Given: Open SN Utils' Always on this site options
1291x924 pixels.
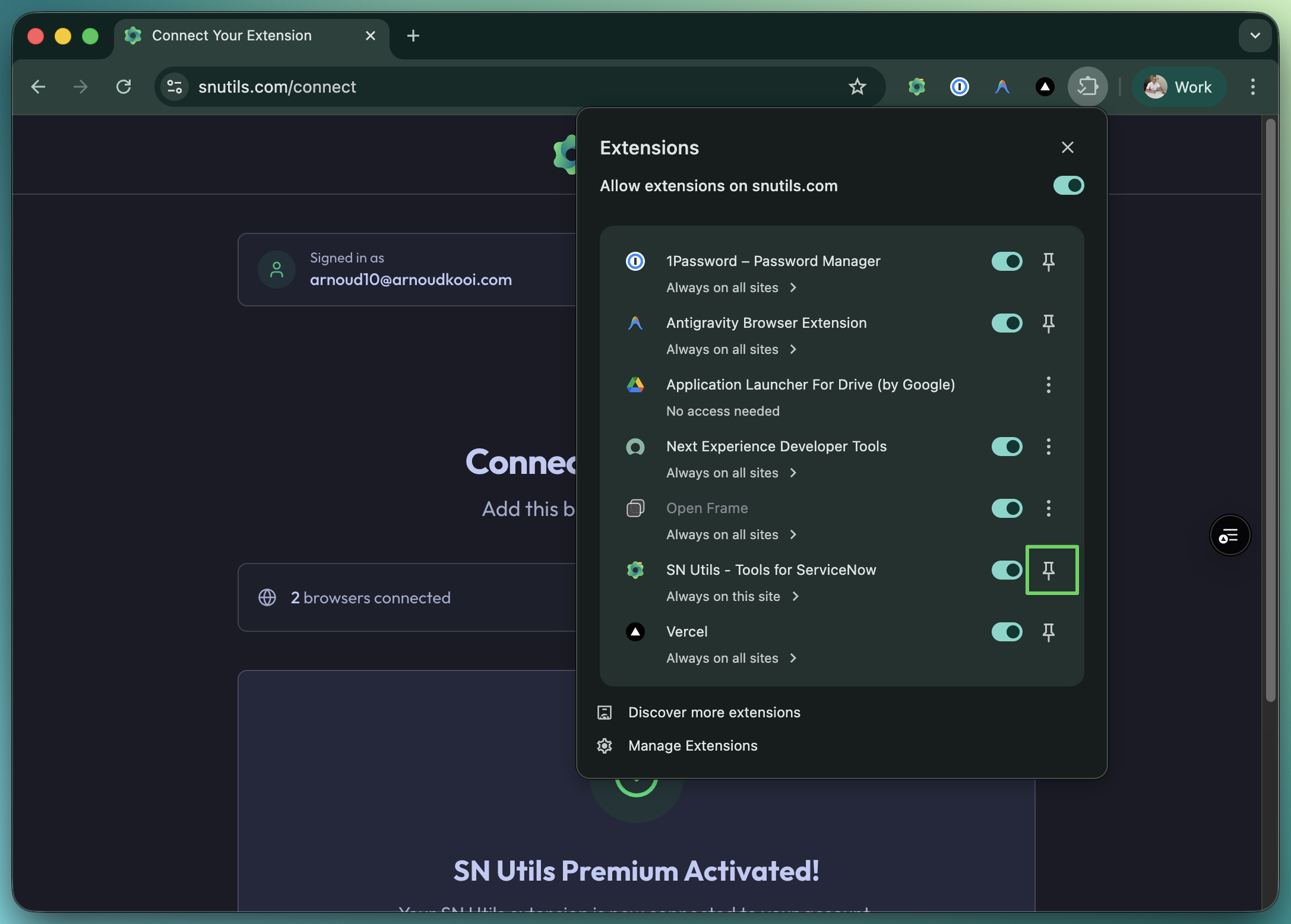Looking at the screenshot, I should coord(733,596).
